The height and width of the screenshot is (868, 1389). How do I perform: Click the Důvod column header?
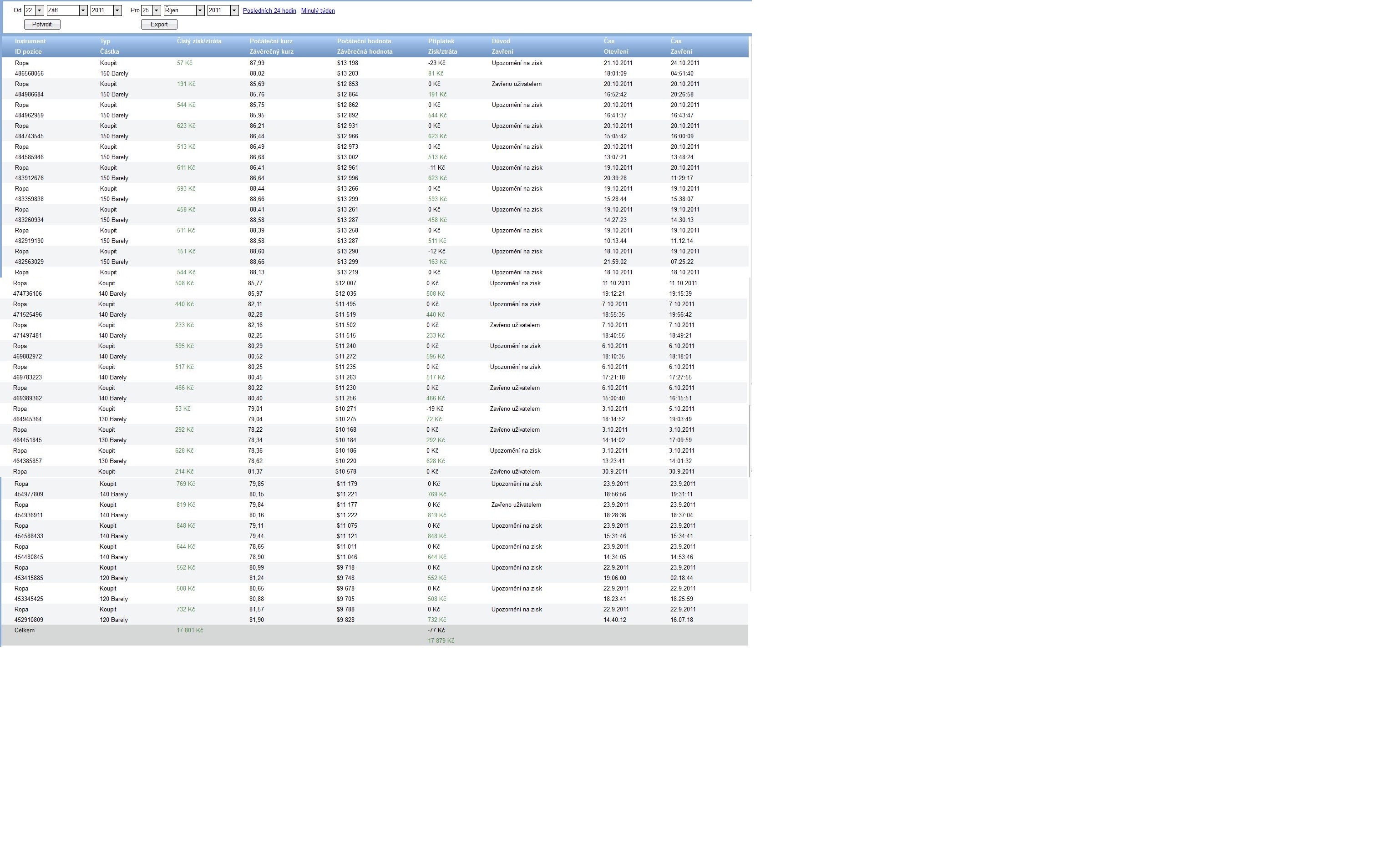tap(501, 41)
